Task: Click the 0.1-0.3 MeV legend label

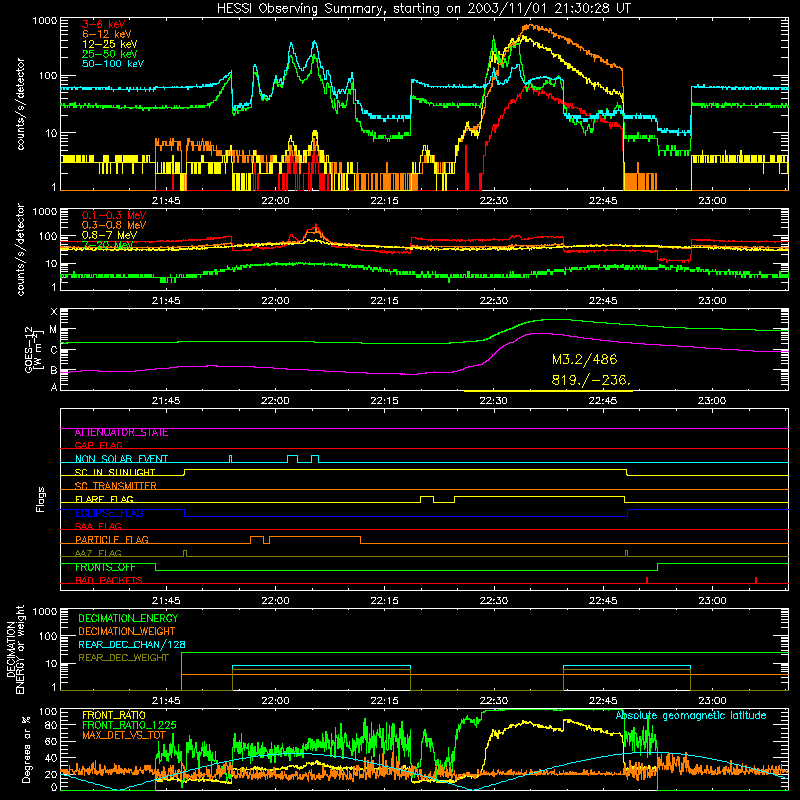Action: pos(114,215)
